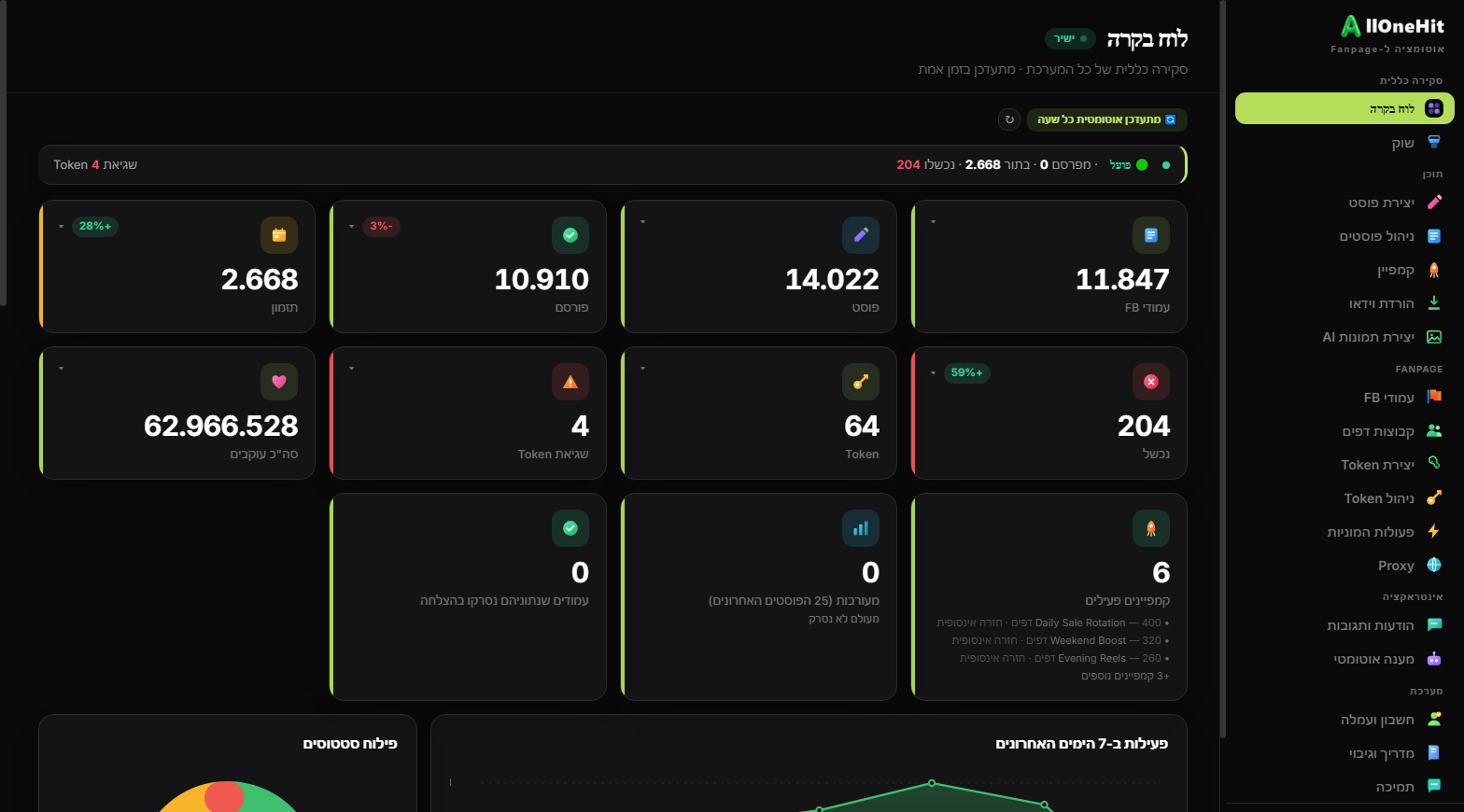Click the green check icon on 10.910 card
The height and width of the screenshot is (812, 1464).
pyautogui.click(x=570, y=235)
